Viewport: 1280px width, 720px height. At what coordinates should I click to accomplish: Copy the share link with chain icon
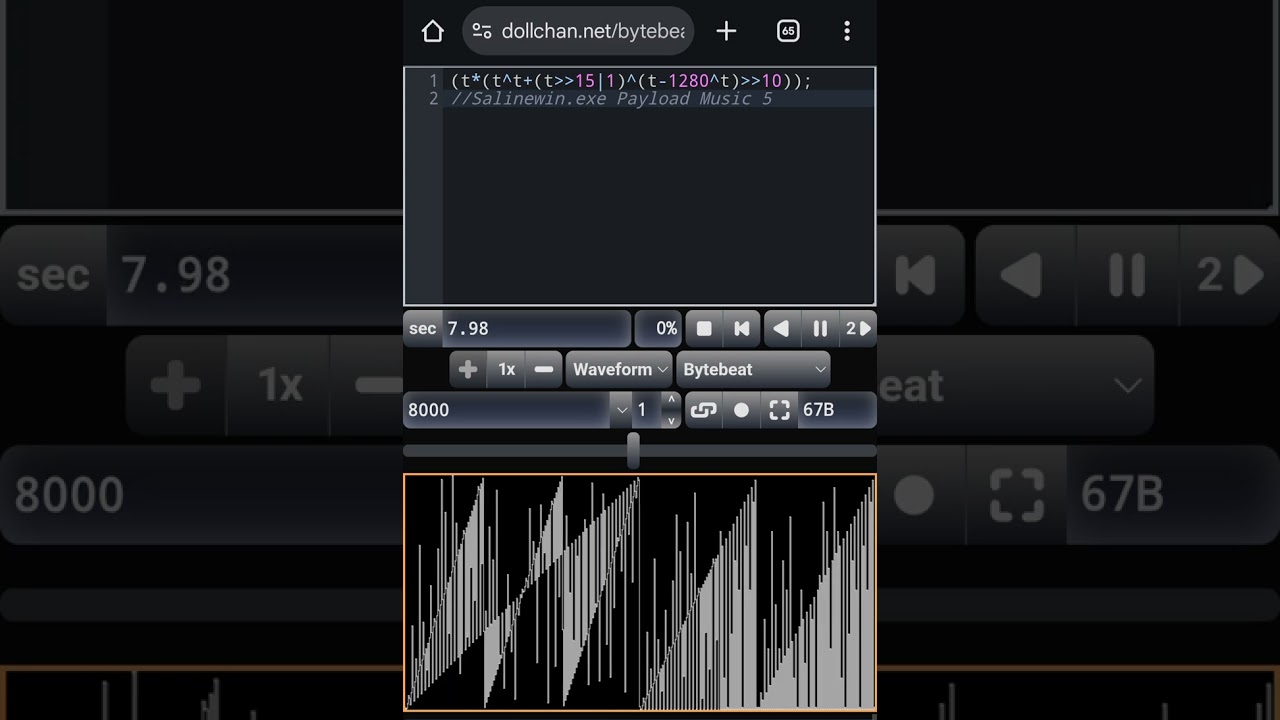click(x=704, y=410)
